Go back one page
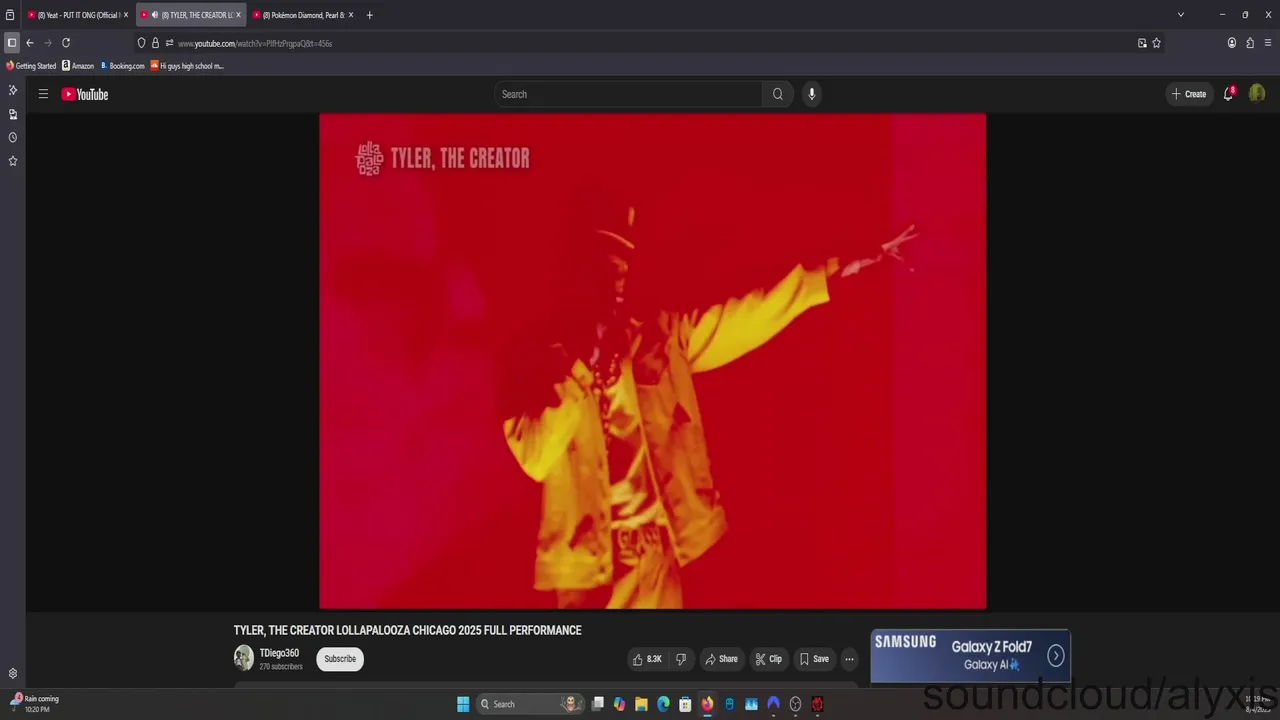Screen dimensions: 1280x720 [30, 43]
